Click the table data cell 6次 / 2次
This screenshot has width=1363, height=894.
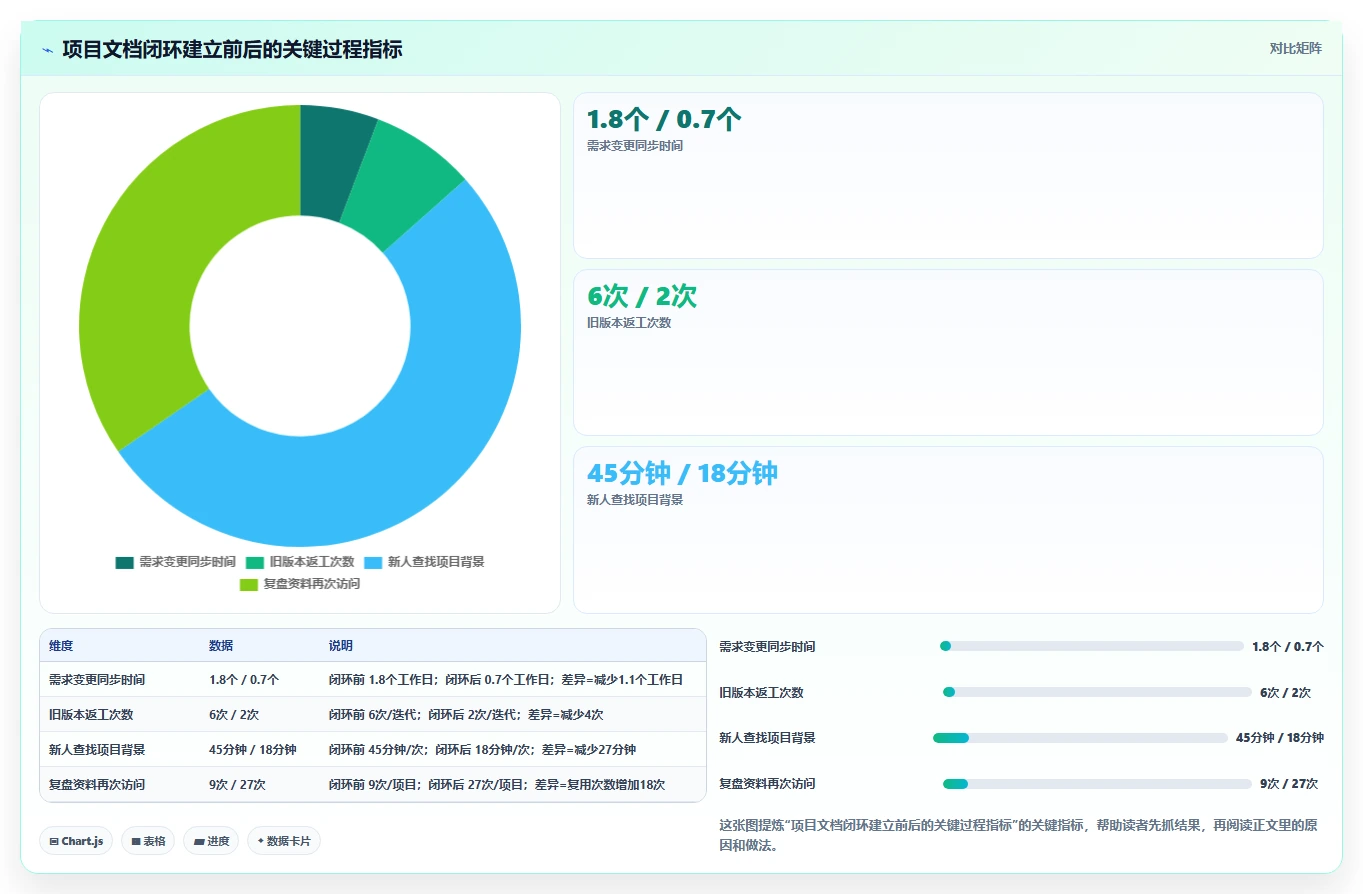[234, 715]
